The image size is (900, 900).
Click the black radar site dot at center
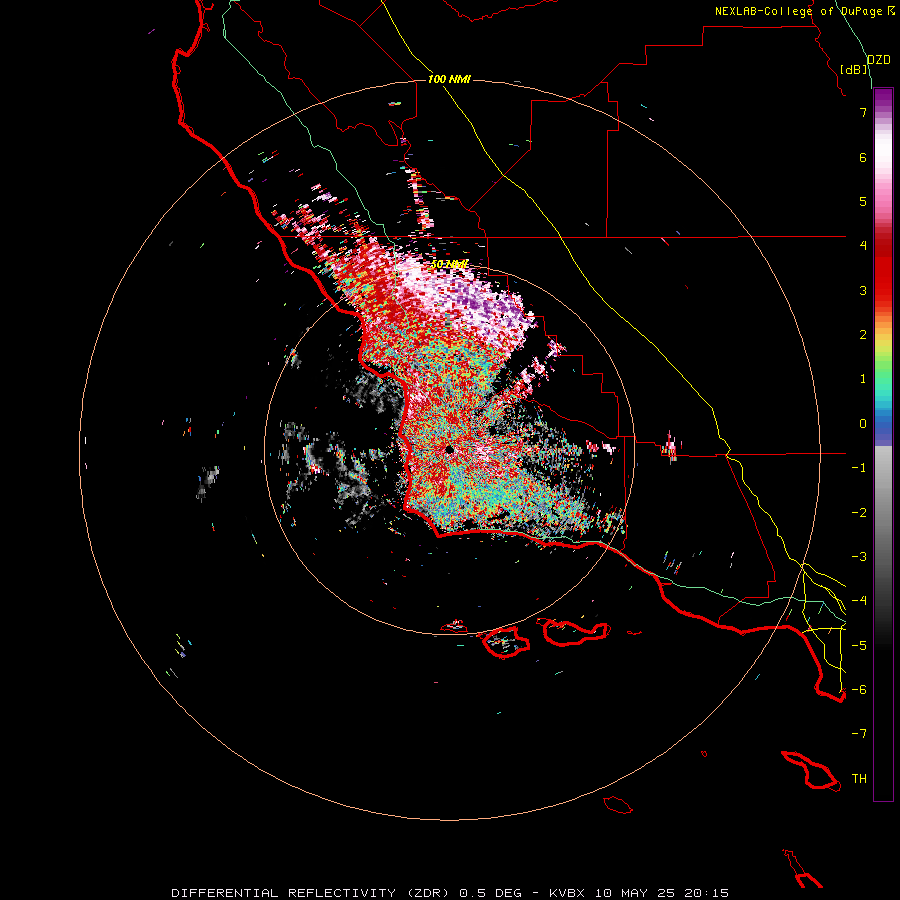(x=449, y=450)
